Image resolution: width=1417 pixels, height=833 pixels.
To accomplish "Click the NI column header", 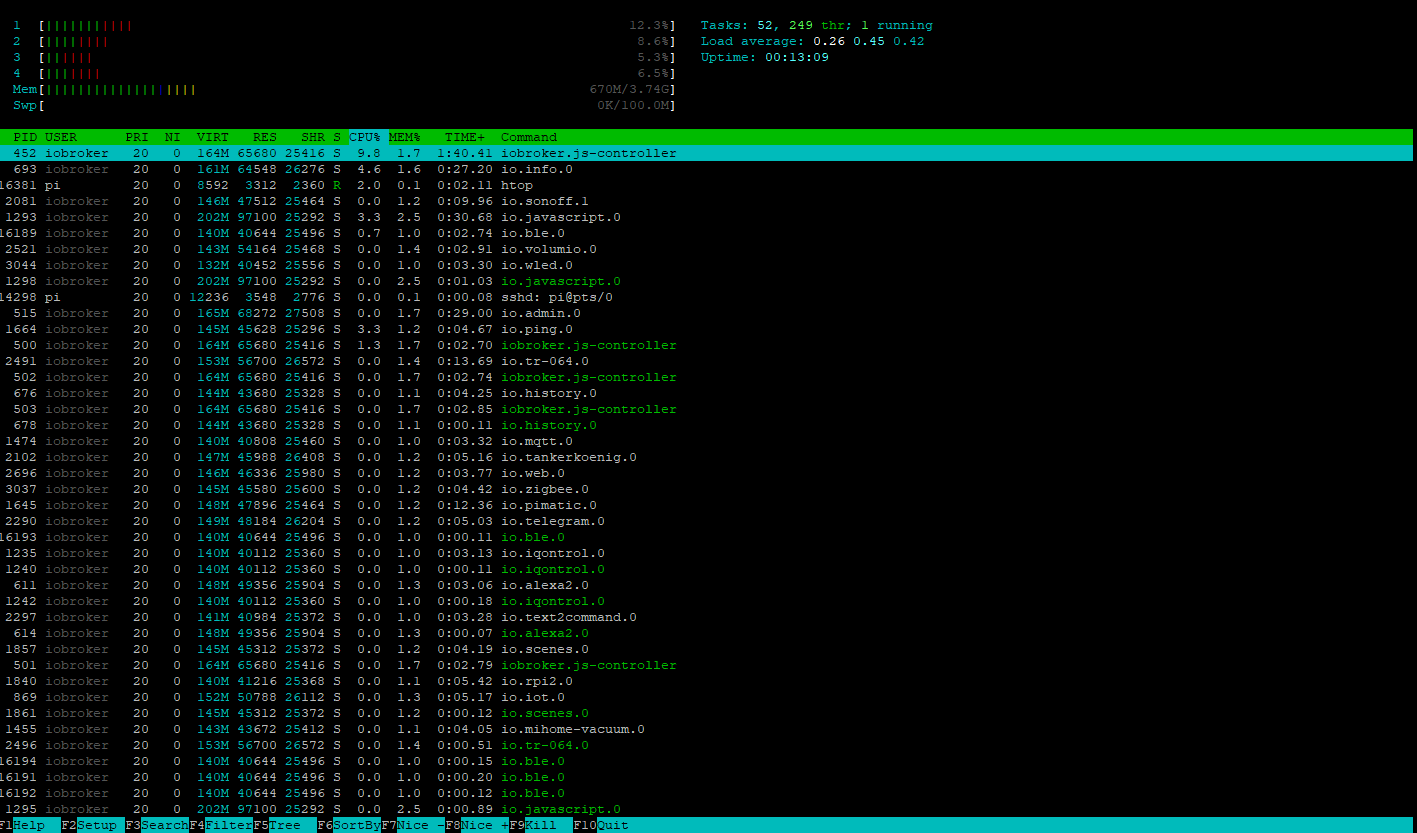I will (x=173, y=137).
